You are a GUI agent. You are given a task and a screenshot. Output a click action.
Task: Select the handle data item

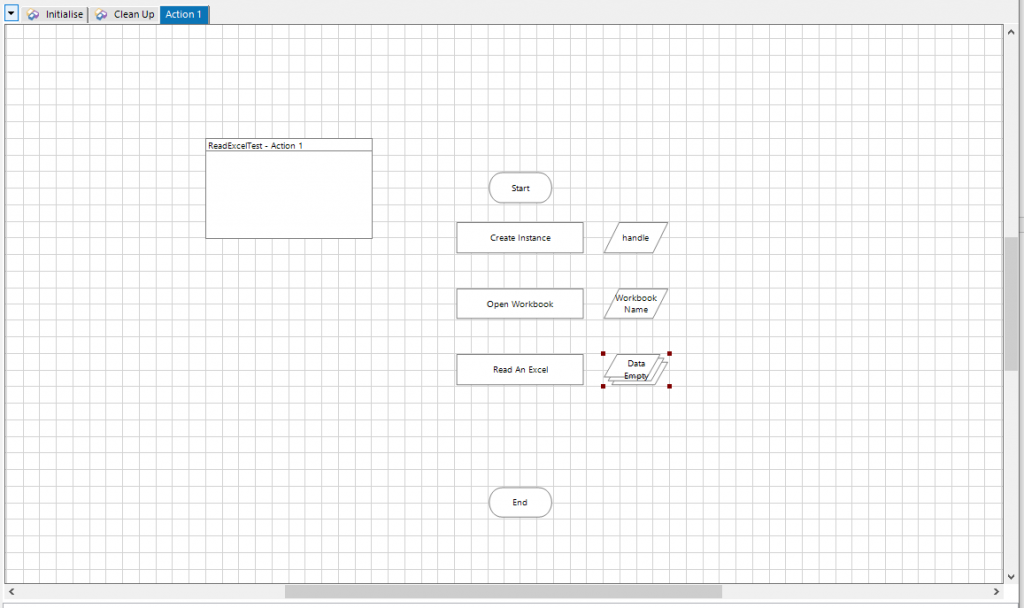pyautogui.click(x=635, y=238)
